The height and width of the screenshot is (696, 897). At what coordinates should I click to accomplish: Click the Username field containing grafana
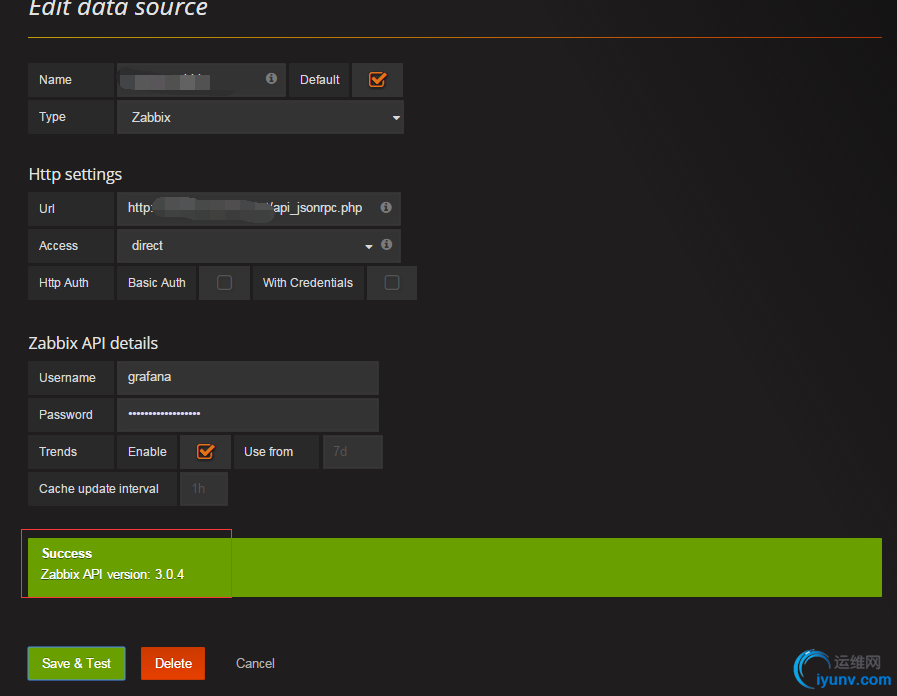[248, 377]
